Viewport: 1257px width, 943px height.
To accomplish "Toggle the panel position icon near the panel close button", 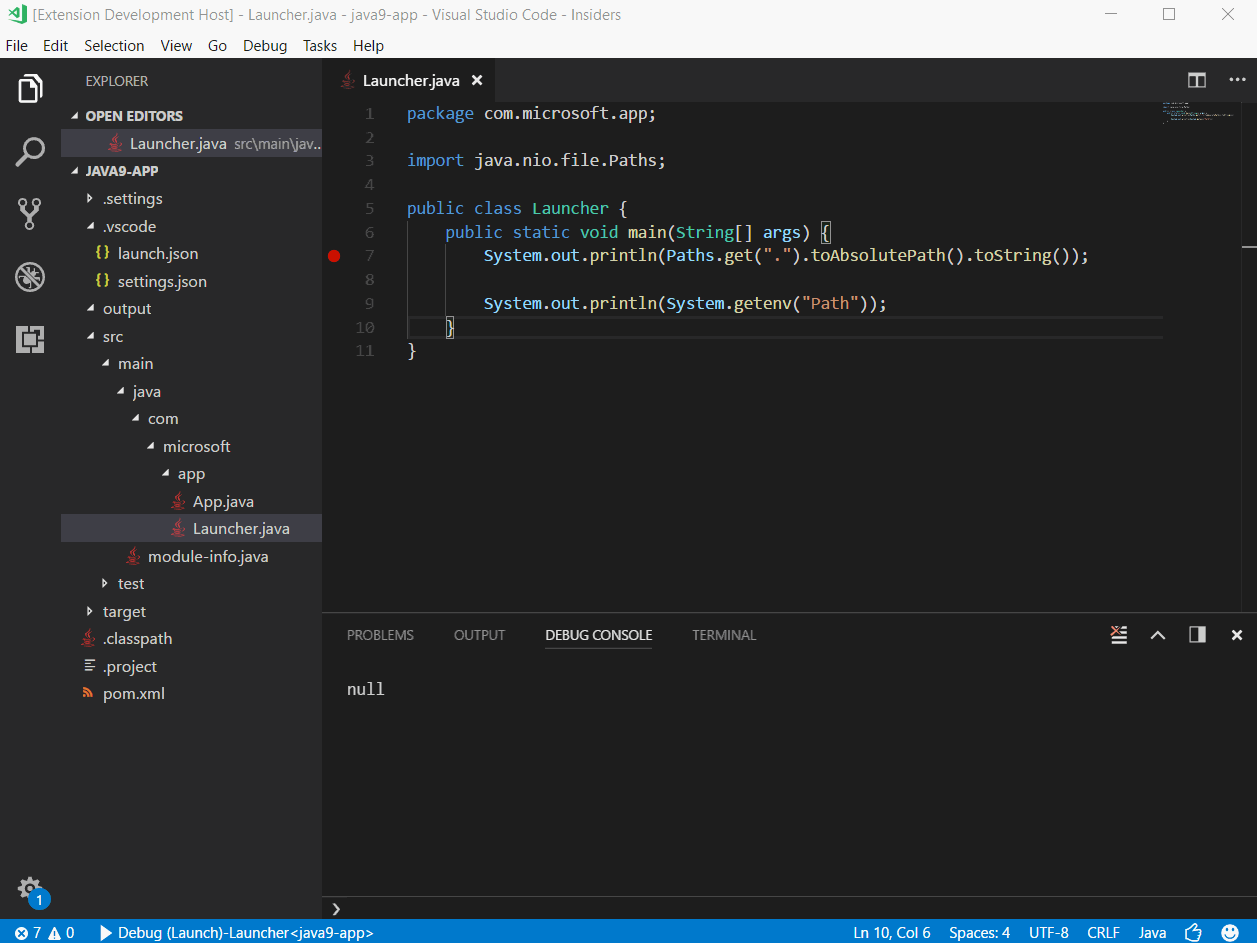I will click(1196, 635).
